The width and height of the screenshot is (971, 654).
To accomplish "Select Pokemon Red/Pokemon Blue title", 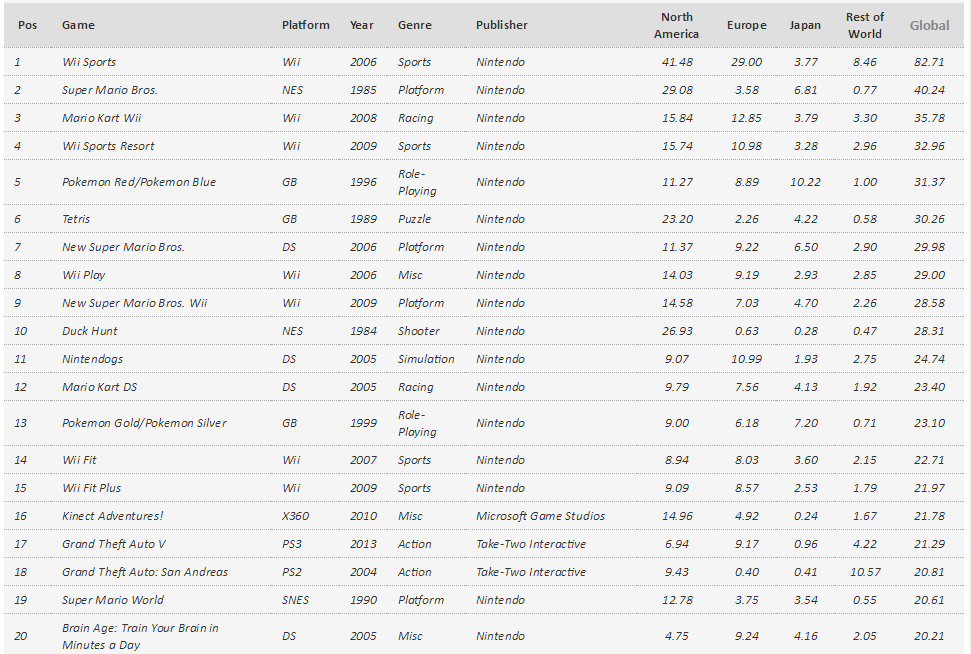I will click(x=139, y=182).
